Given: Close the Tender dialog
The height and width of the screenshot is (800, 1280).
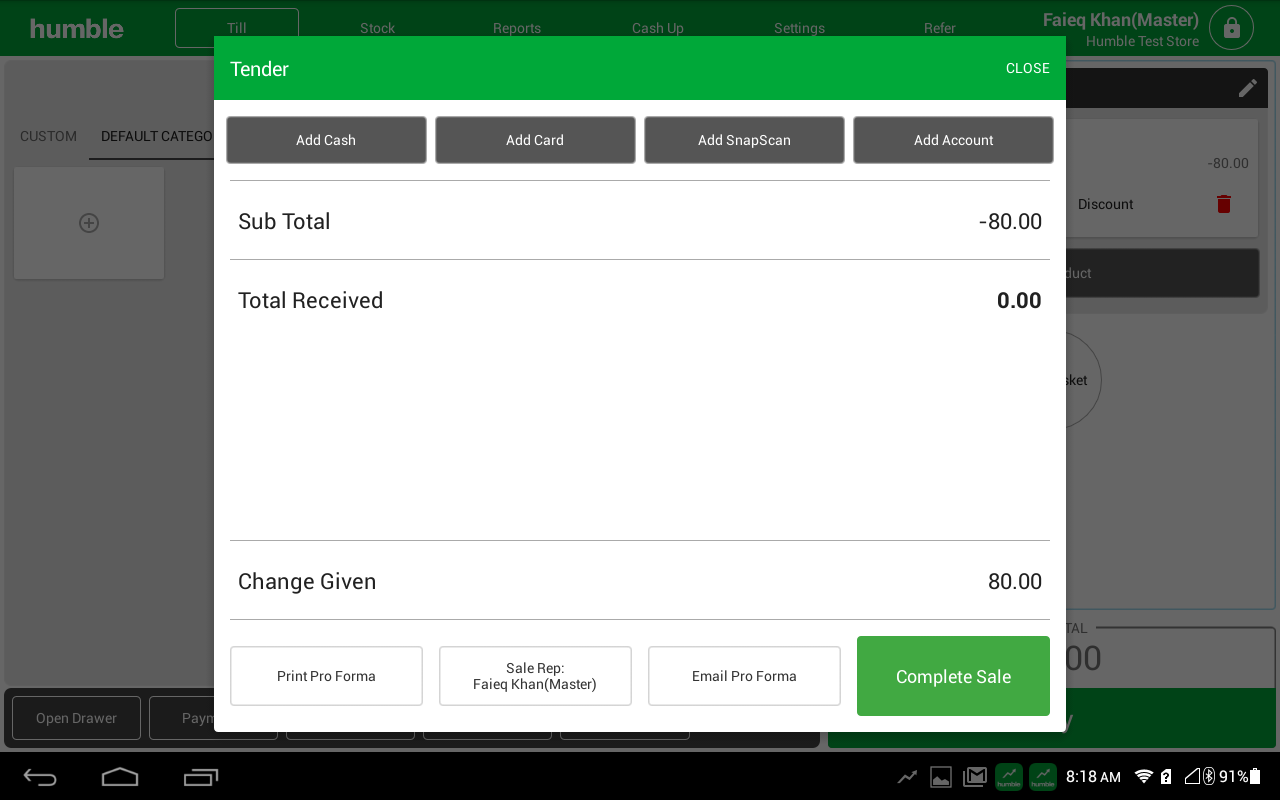Looking at the screenshot, I should click(1028, 68).
